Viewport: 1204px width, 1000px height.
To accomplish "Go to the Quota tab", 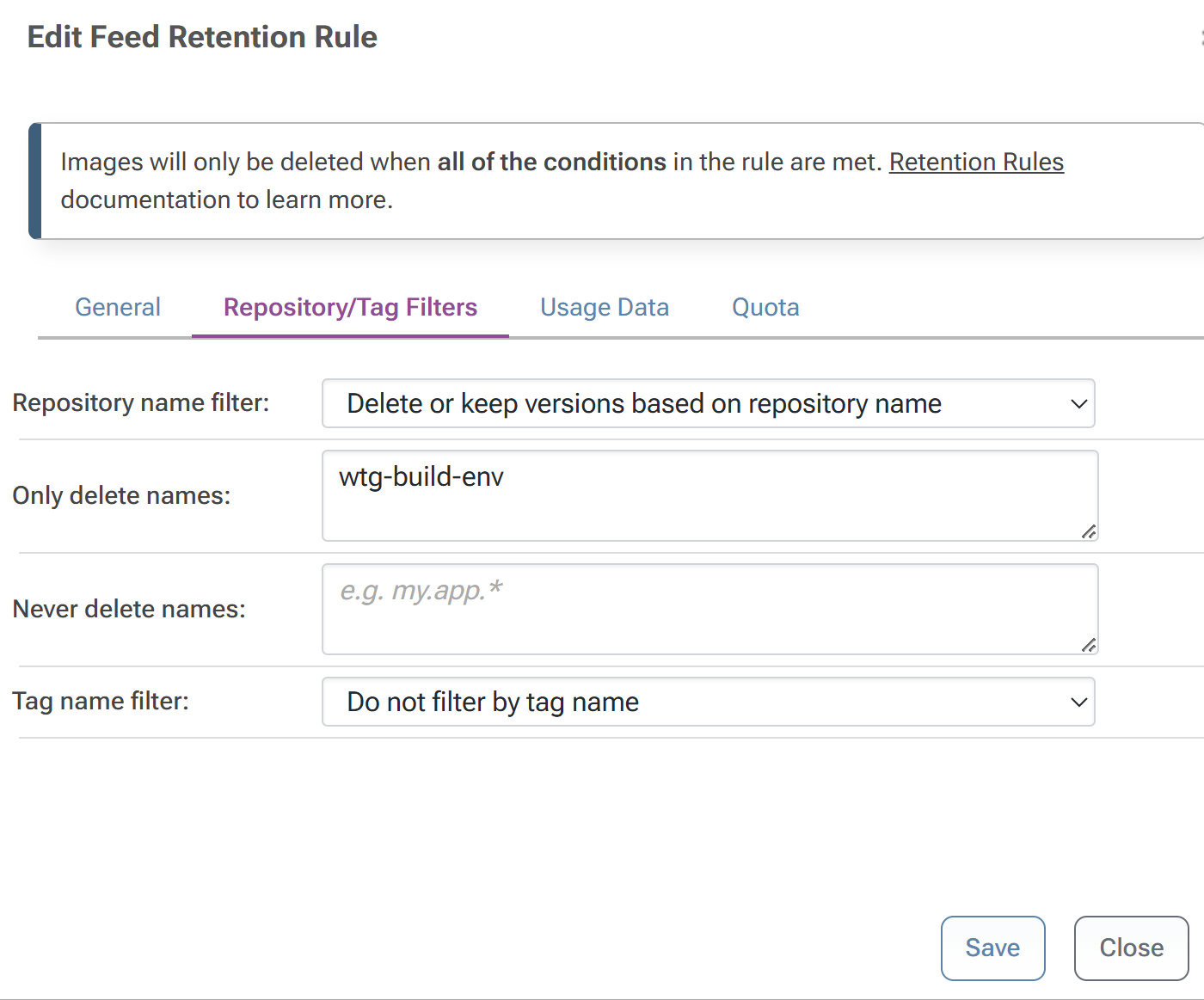I will pos(765,307).
